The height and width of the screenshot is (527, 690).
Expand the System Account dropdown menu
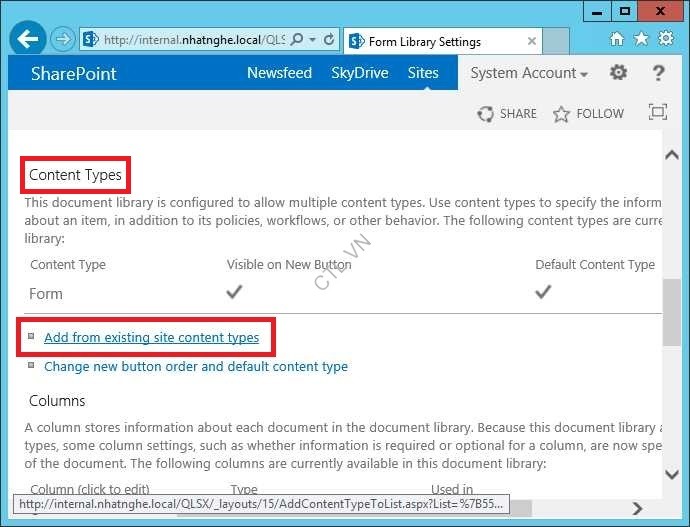[529, 73]
